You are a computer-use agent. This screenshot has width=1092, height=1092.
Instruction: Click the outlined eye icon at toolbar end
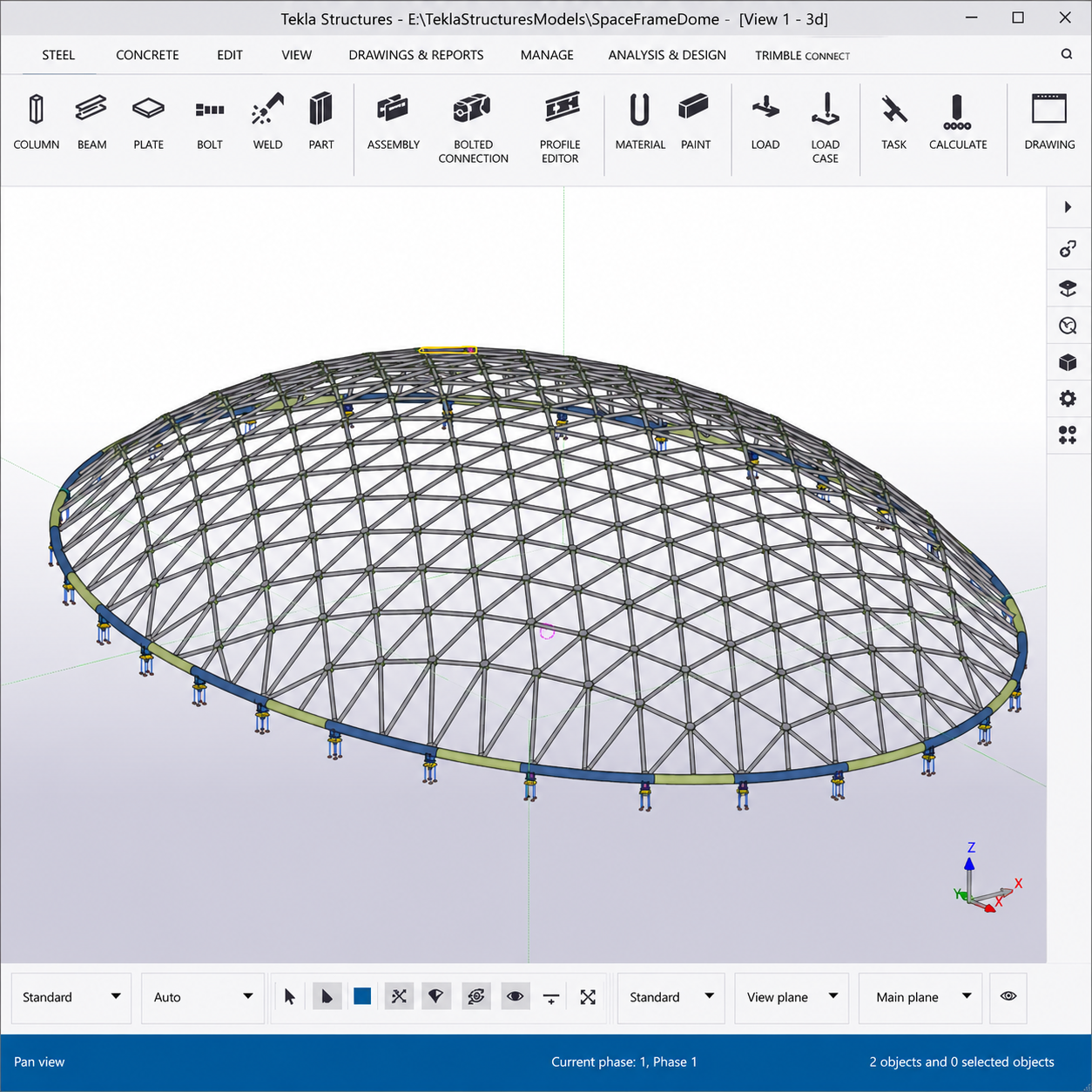(x=1008, y=996)
